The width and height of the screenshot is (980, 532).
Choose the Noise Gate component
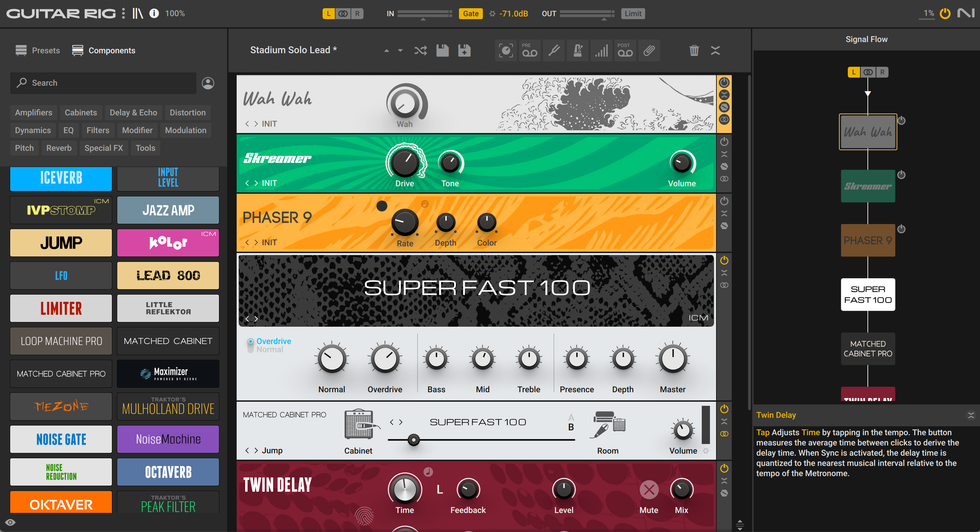[61, 439]
